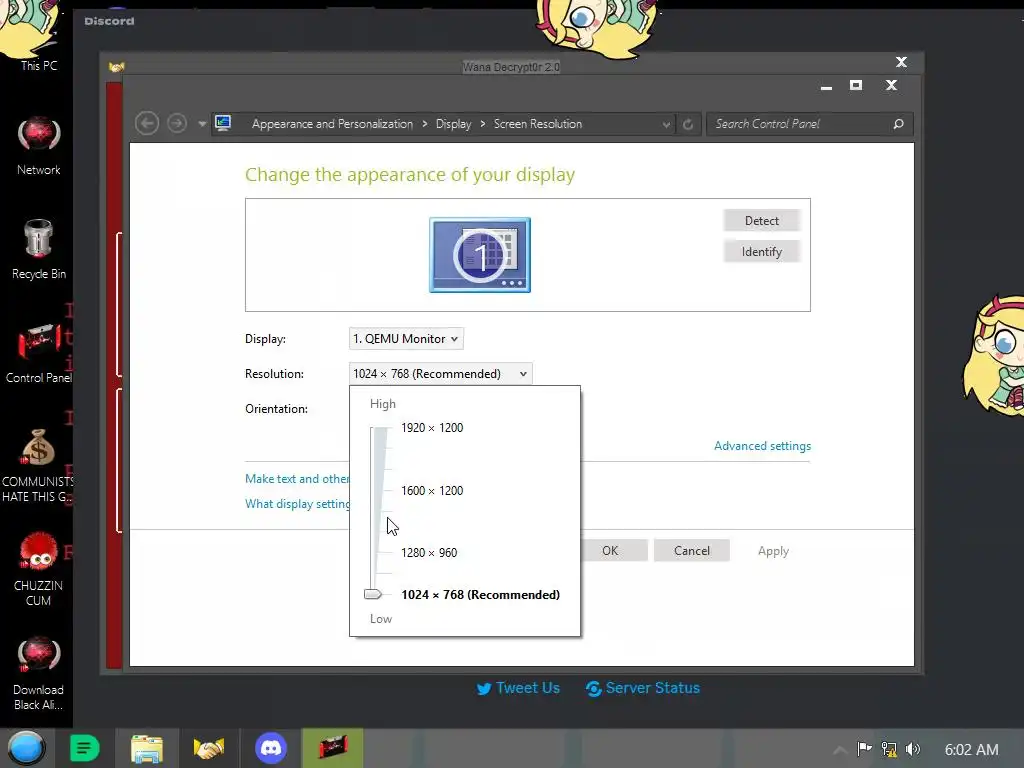The width and height of the screenshot is (1024, 768).
Task: Set resolution to 1920 × 1200
Action: click(432, 428)
